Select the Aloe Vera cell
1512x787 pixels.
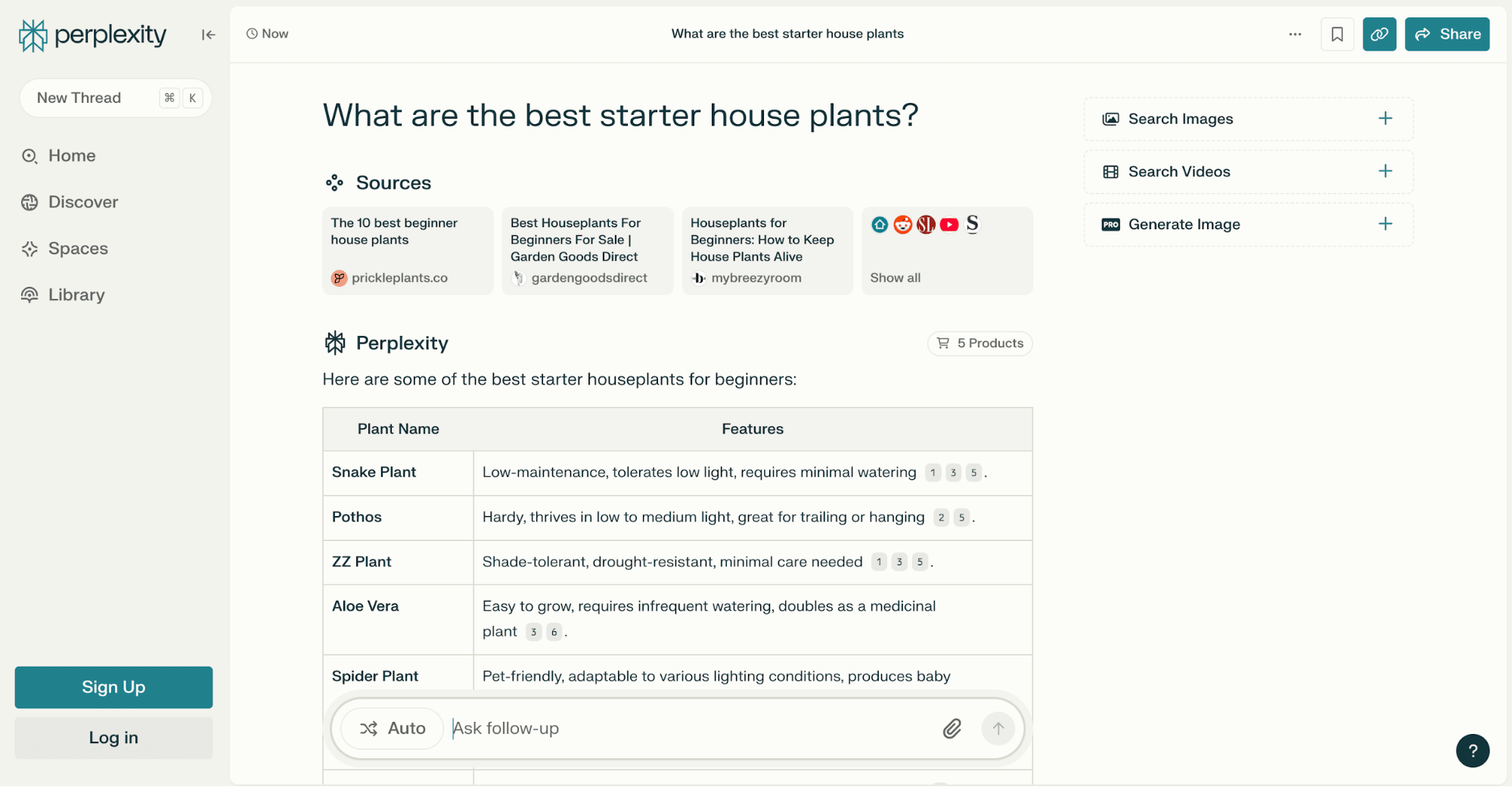[399, 620]
